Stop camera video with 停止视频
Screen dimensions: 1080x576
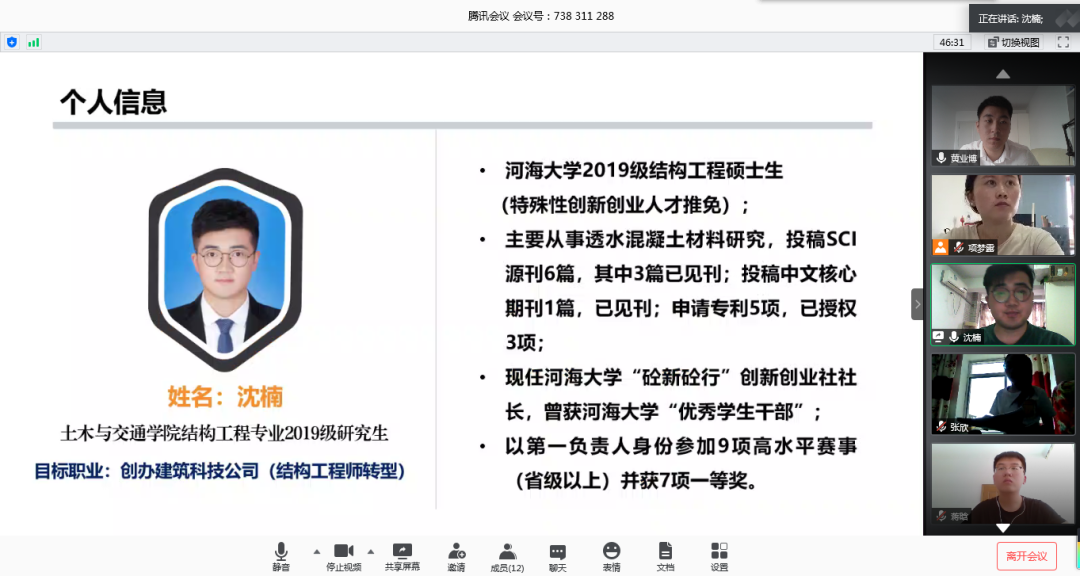(343, 556)
